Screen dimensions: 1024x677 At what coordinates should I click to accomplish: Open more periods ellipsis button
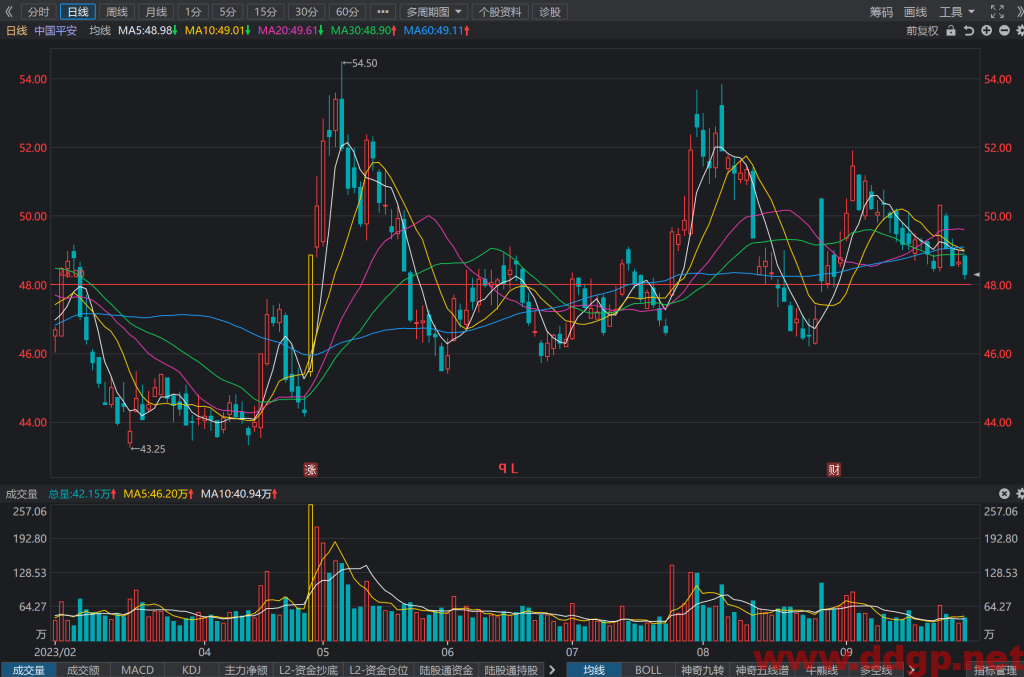click(383, 12)
